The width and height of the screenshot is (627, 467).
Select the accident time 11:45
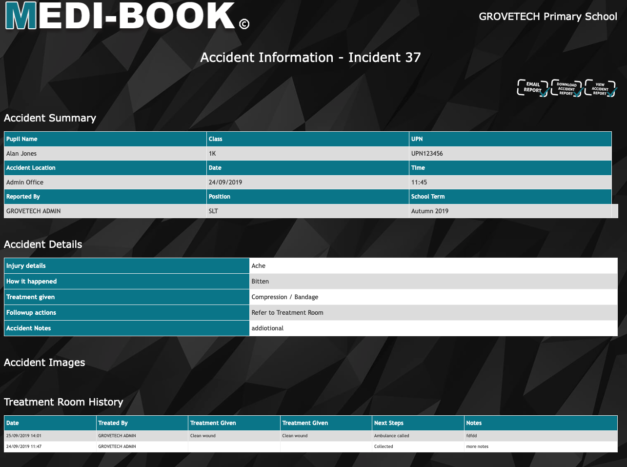coord(420,183)
